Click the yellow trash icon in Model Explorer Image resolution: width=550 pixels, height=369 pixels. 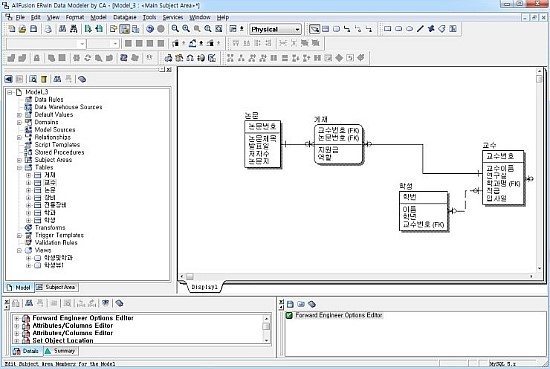tap(44, 79)
